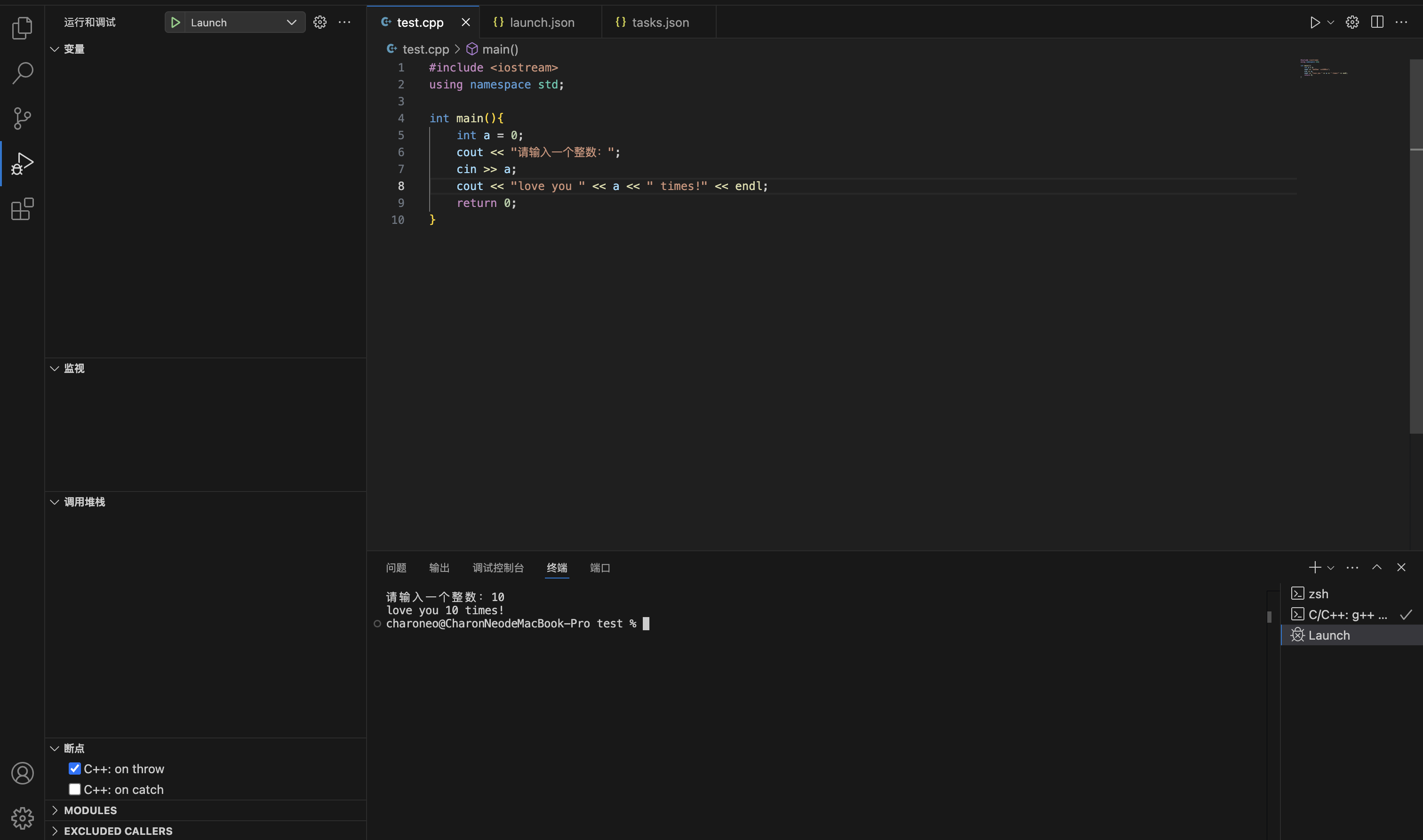The width and height of the screenshot is (1423, 840).
Task: Enable the 'C++: on catch' breakpoint
Action: coord(74,788)
